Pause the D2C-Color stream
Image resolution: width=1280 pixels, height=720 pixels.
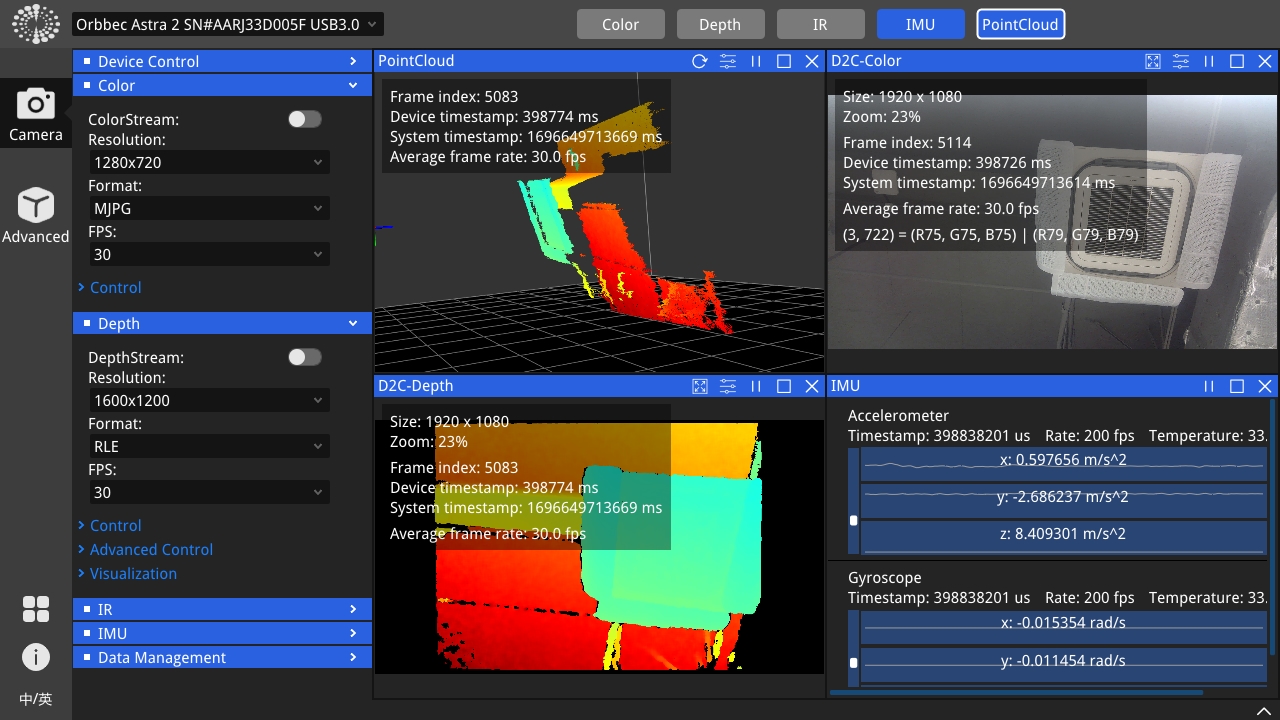tap(1209, 61)
